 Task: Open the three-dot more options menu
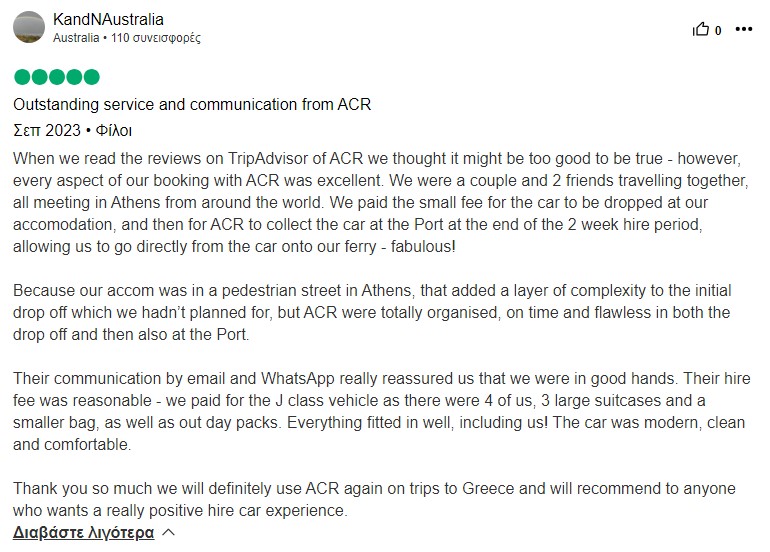743,29
